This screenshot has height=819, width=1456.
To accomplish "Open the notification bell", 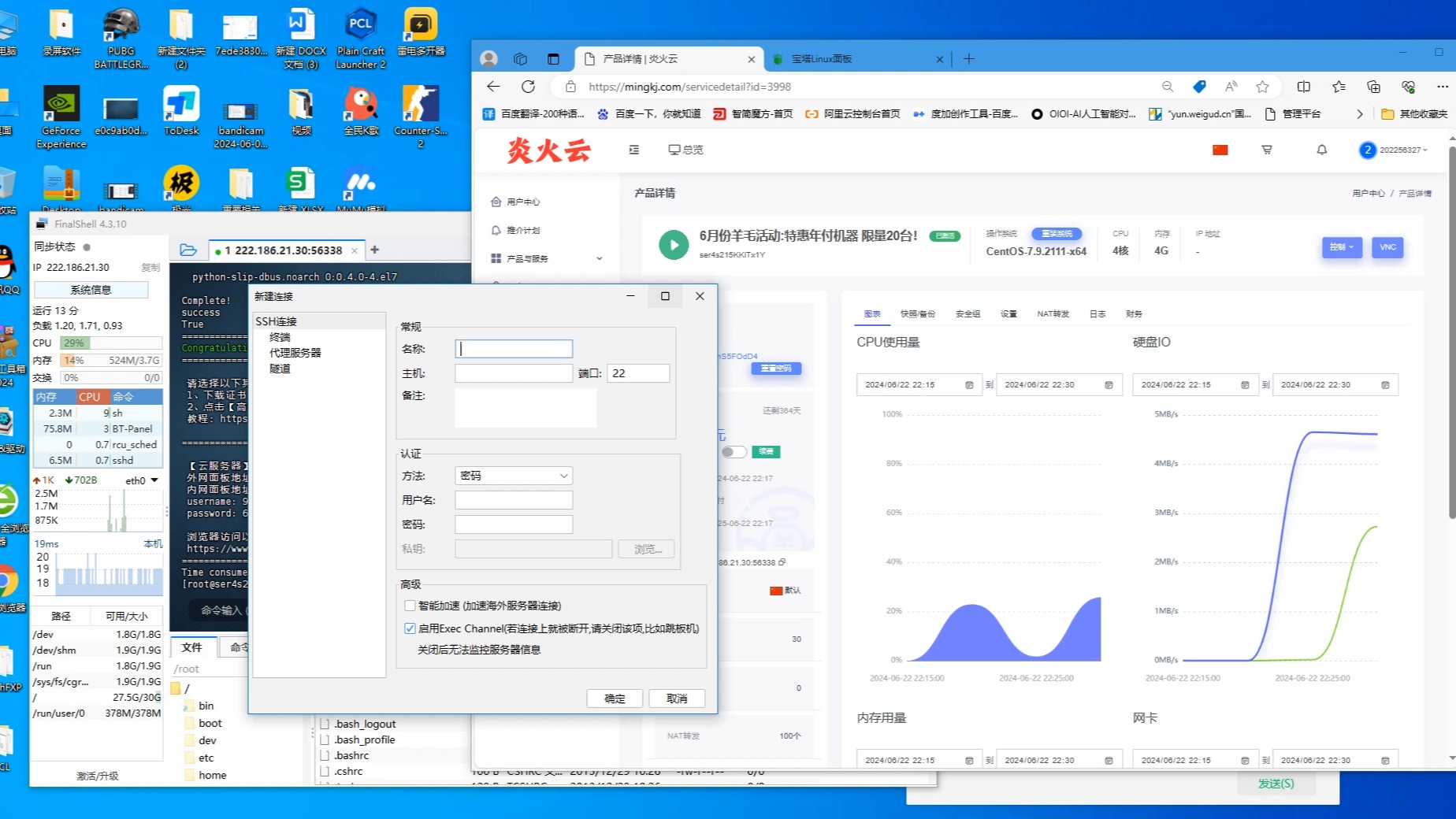I will tap(1322, 150).
